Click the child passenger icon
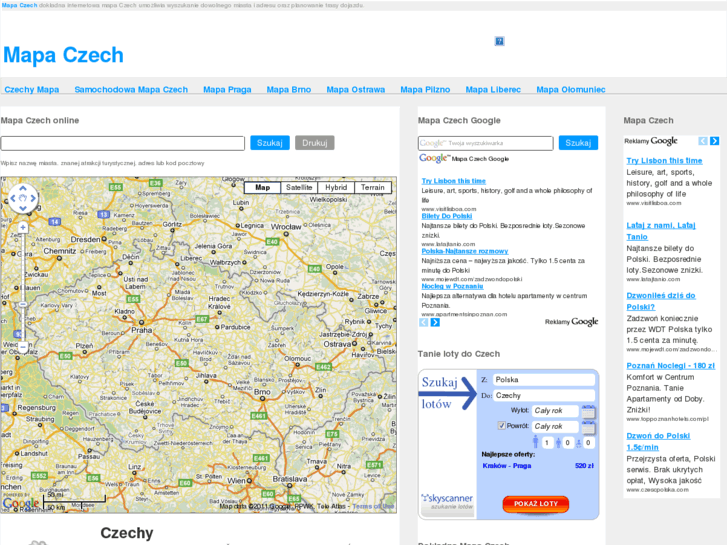Image resolution: width=727 pixels, height=545 pixels. pyautogui.click(x=558, y=443)
